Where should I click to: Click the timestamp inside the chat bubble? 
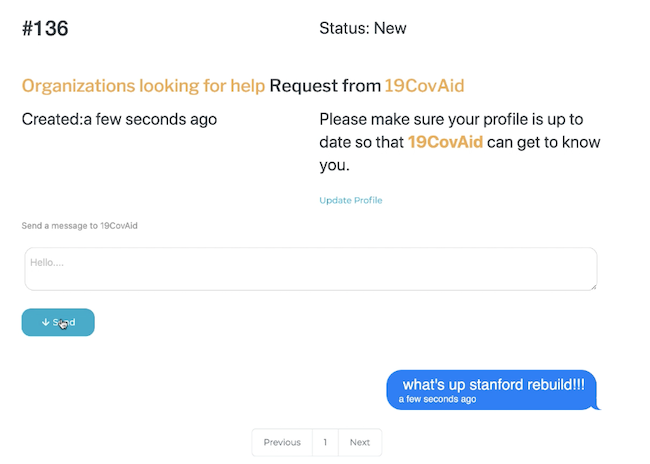click(437, 400)
